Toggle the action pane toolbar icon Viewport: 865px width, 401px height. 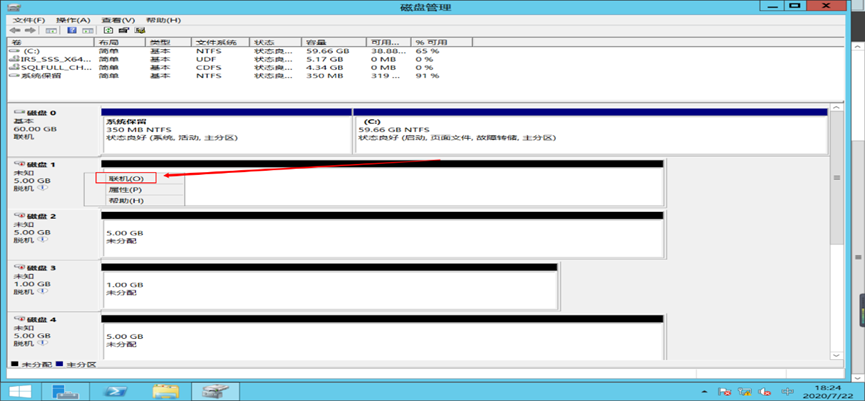[87, 30]
